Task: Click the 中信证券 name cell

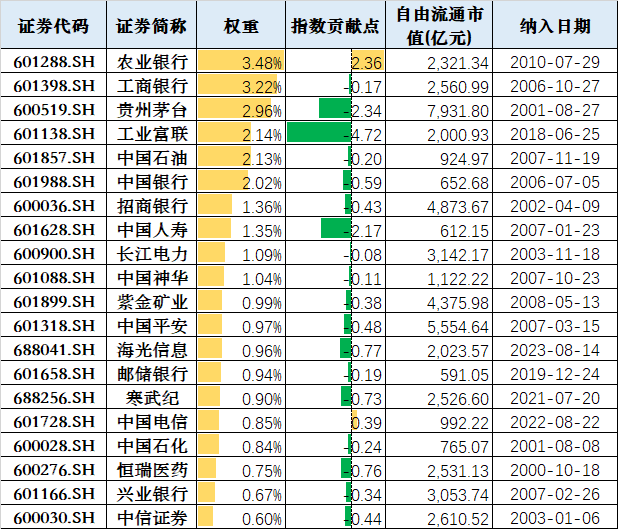Action: [151, 517]
